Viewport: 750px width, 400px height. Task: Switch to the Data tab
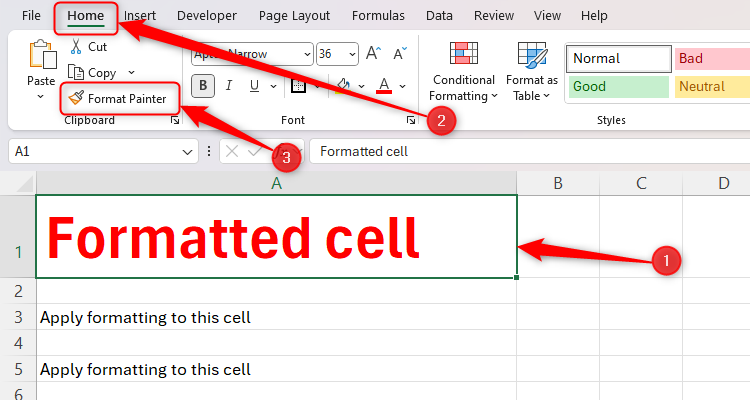[439, 16]
